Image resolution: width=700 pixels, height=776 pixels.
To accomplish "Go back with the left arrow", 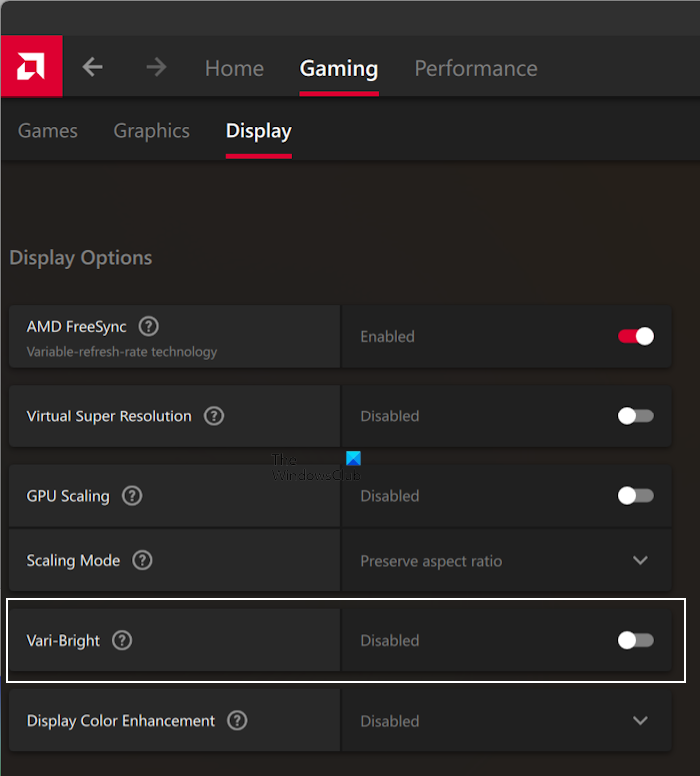I will click(92, 67).
